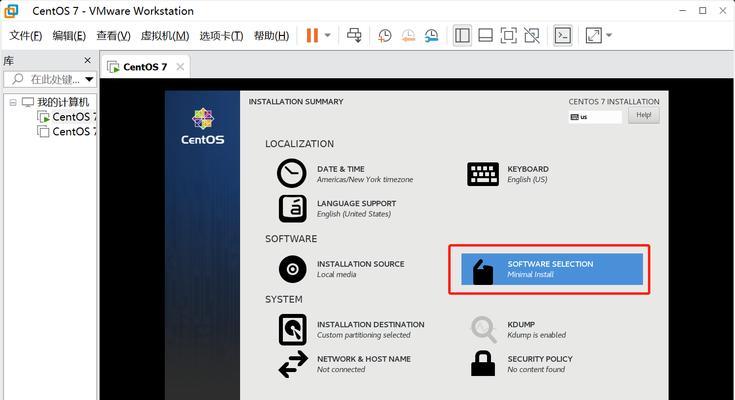Pause the virtual machine
This screenshot has width=735, height=400.
pyautogui.click(x=312, y=36)
